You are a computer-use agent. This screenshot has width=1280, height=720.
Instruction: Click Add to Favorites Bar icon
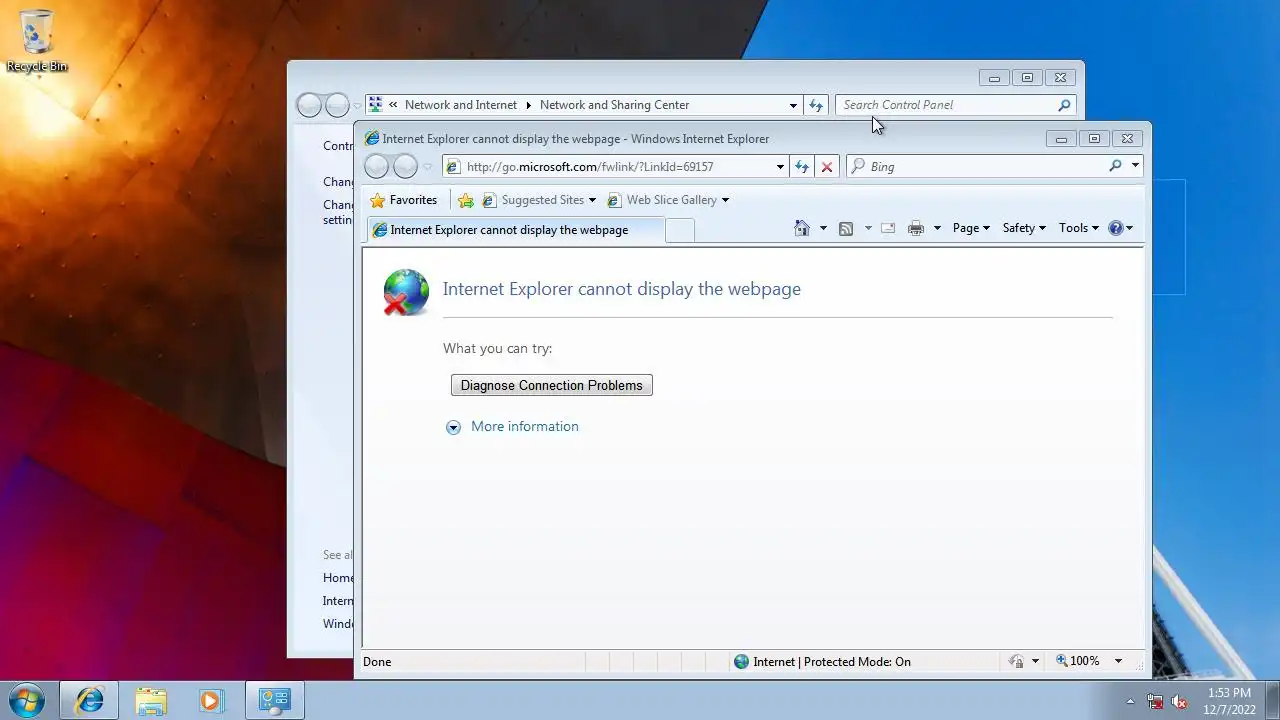point(465,200)
